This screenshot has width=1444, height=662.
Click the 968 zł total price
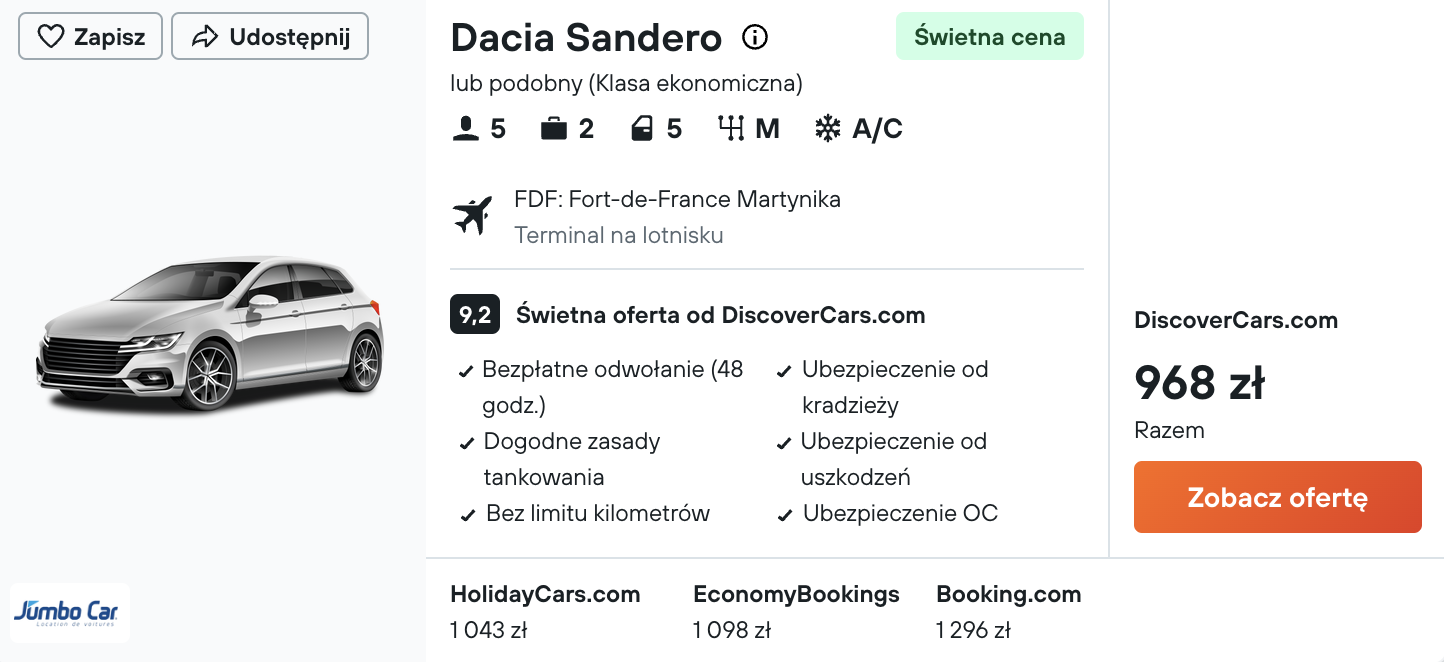coord(1200,382)
